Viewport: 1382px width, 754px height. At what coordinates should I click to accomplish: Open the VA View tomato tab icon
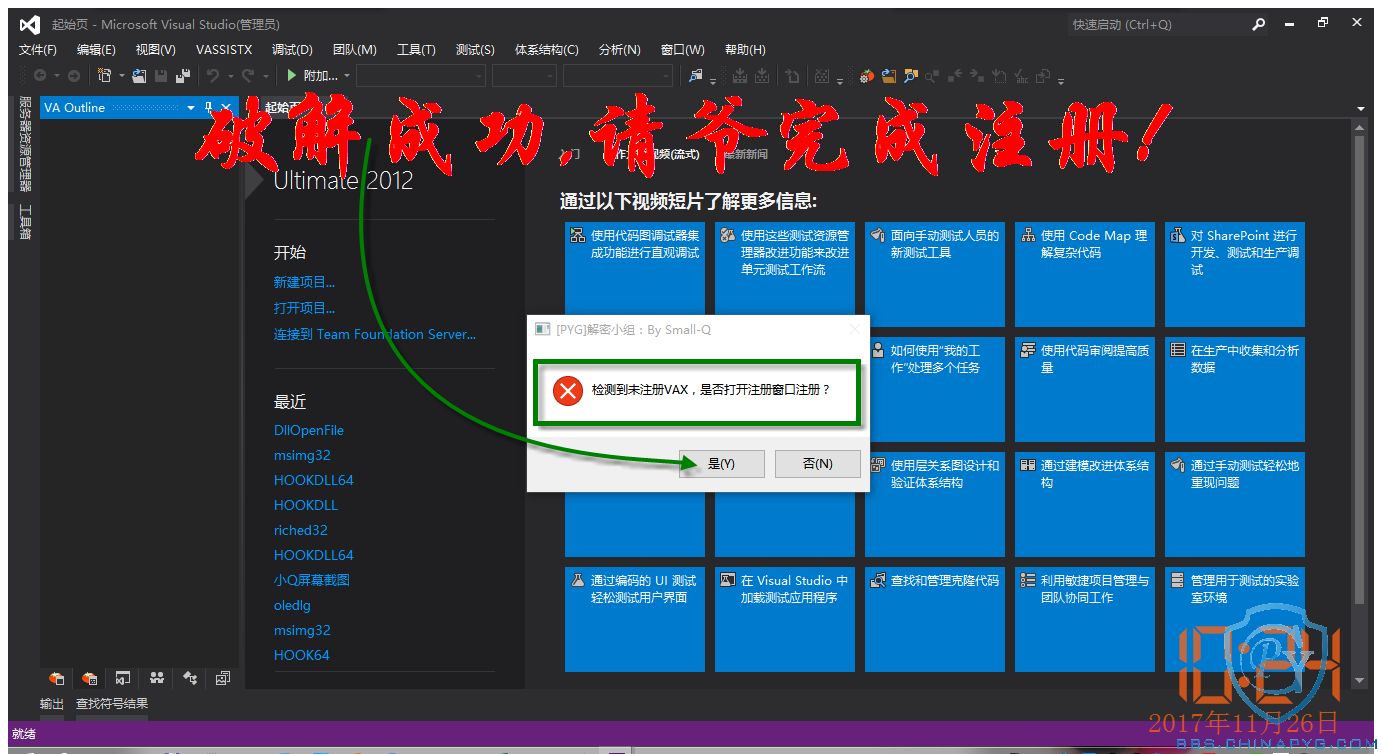click(57, 678)
